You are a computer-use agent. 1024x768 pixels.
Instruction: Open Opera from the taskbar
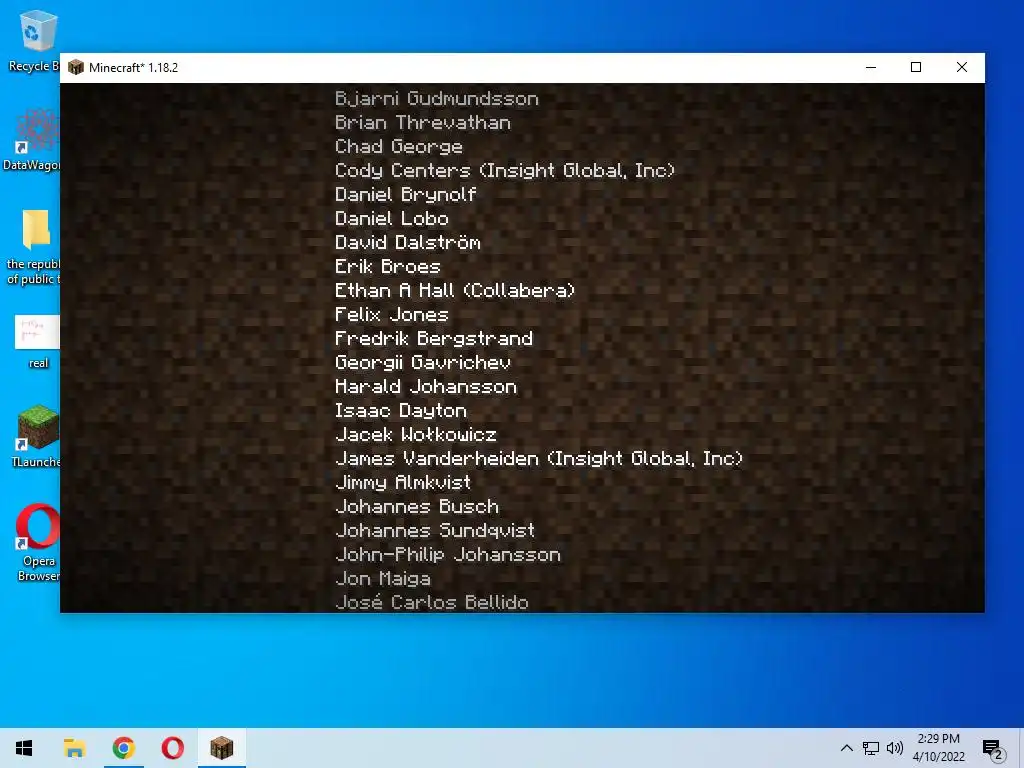point(172,748)
